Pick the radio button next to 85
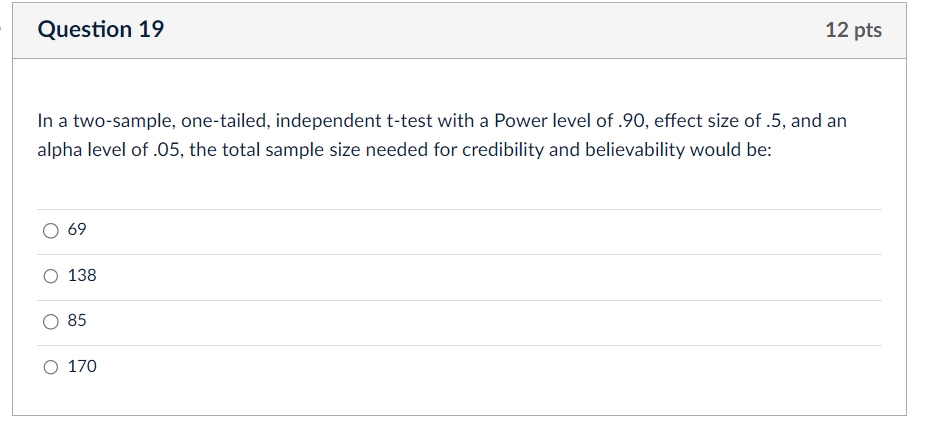927x421 pixels. tap(51, 321)
